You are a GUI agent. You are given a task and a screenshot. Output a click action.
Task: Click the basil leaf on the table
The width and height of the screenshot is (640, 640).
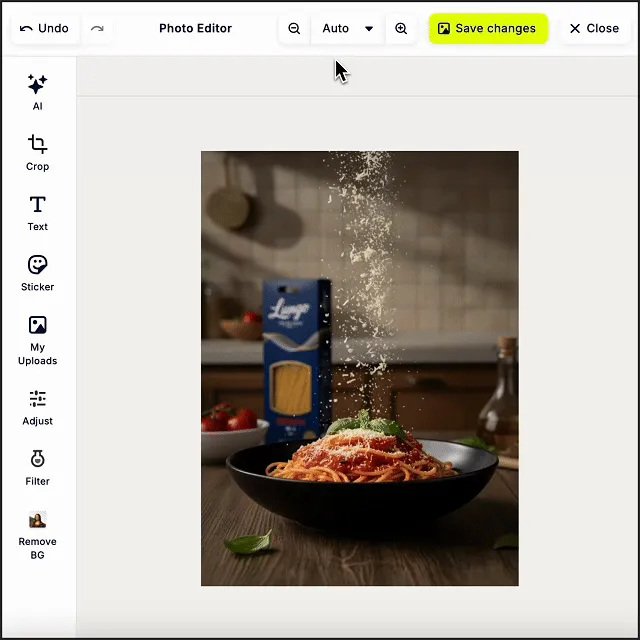[x=248, y=544]
